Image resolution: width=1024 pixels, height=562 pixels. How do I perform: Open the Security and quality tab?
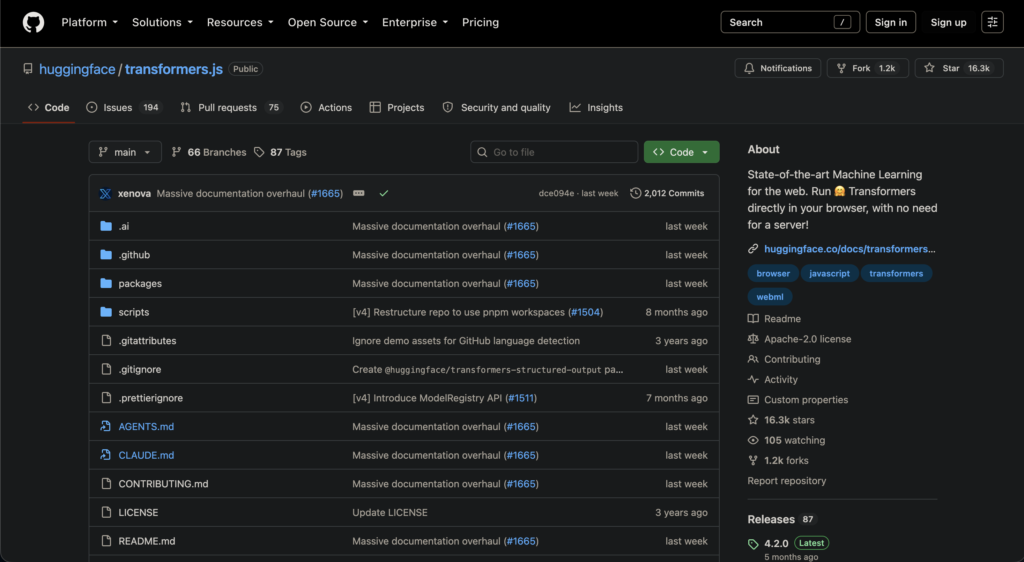[x=496, y=108]
